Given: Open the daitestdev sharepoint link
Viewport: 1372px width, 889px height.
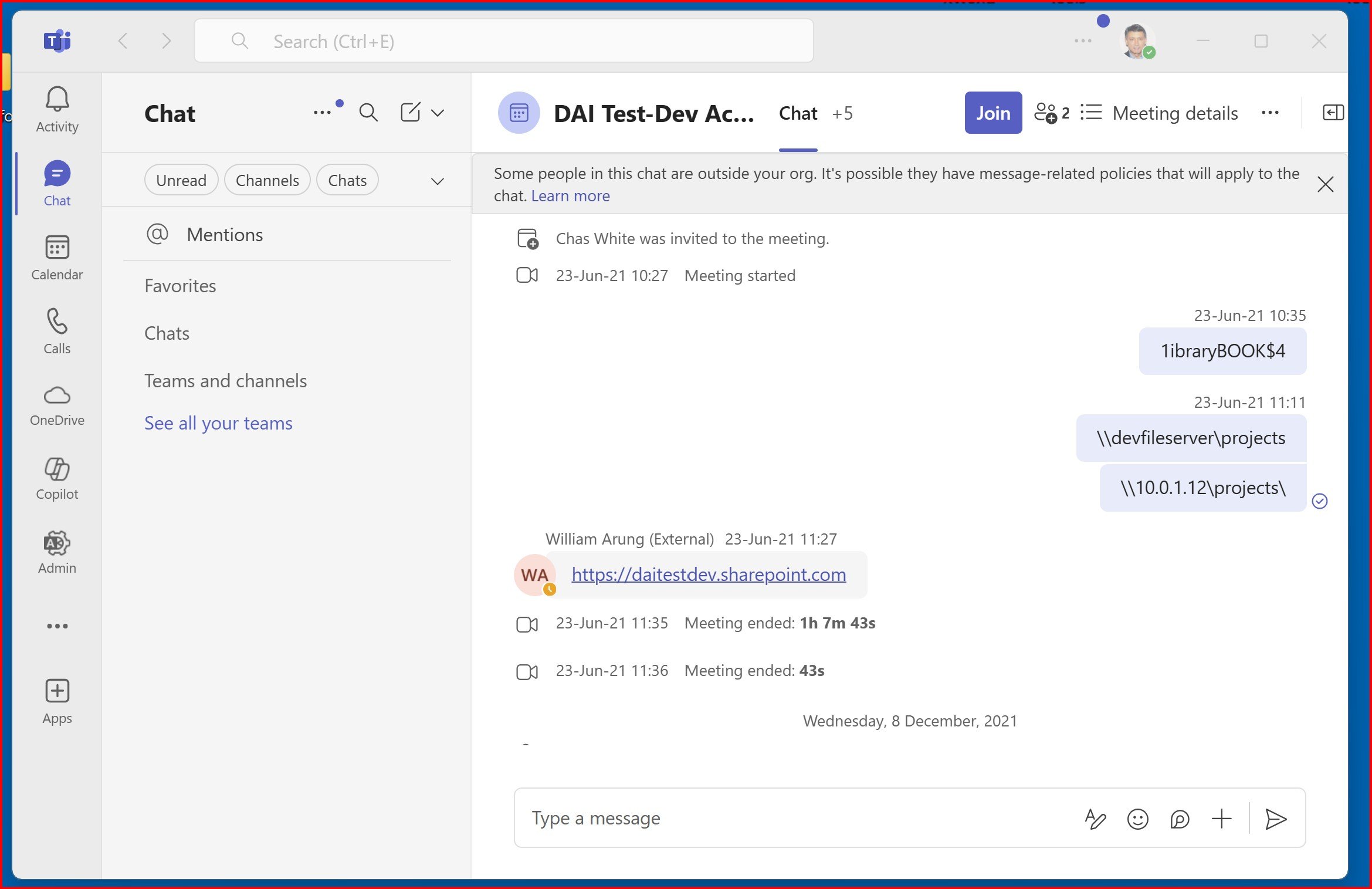Looking at the screenshot, I should tap(709, 574).
